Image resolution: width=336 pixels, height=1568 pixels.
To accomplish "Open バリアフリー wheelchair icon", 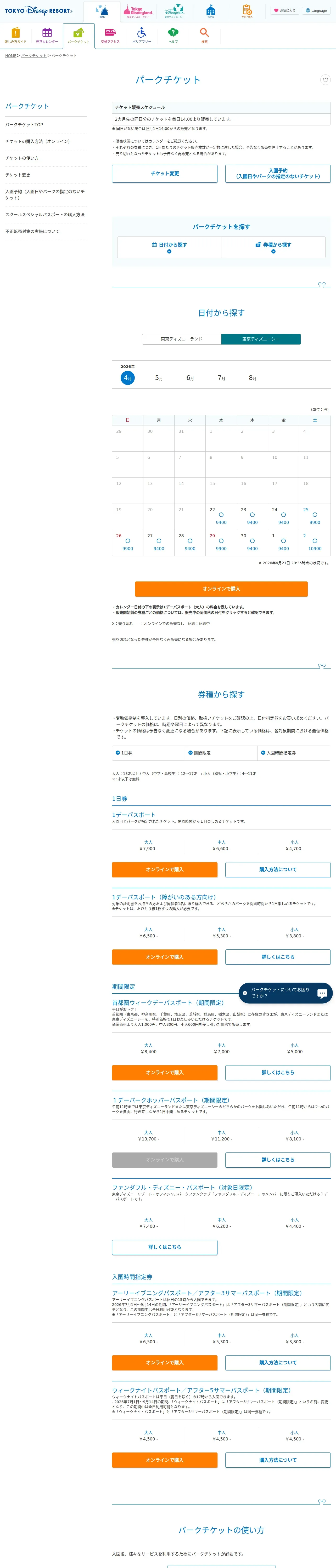I will pyautogui.click(x=142, y=35).
